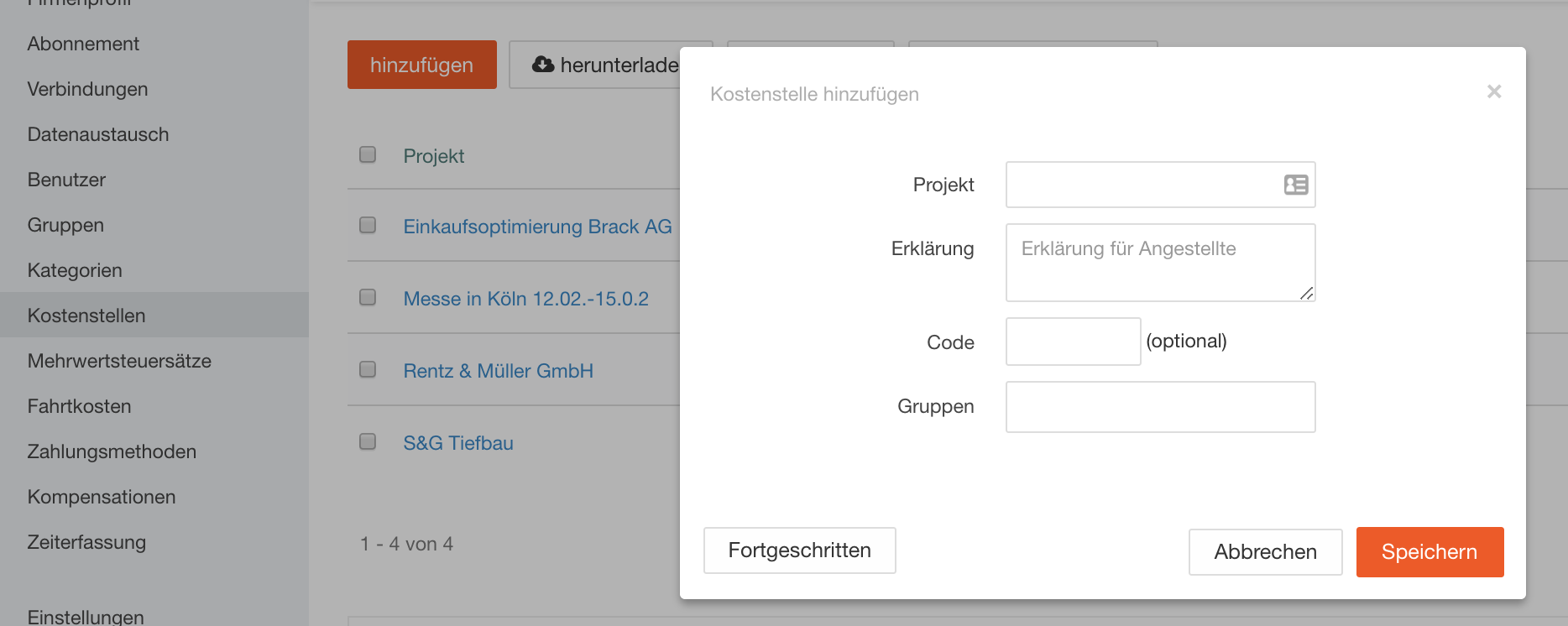Image resolution: width=1568 pixels, height=626 pixels.
Task: Open the S&G Tiefbau project link
Action: (458, 443)
